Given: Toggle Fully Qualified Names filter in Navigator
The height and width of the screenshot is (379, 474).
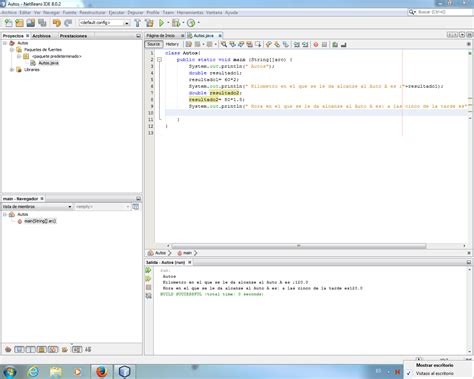Looking at the screenshot, I should tap(65, 349).
